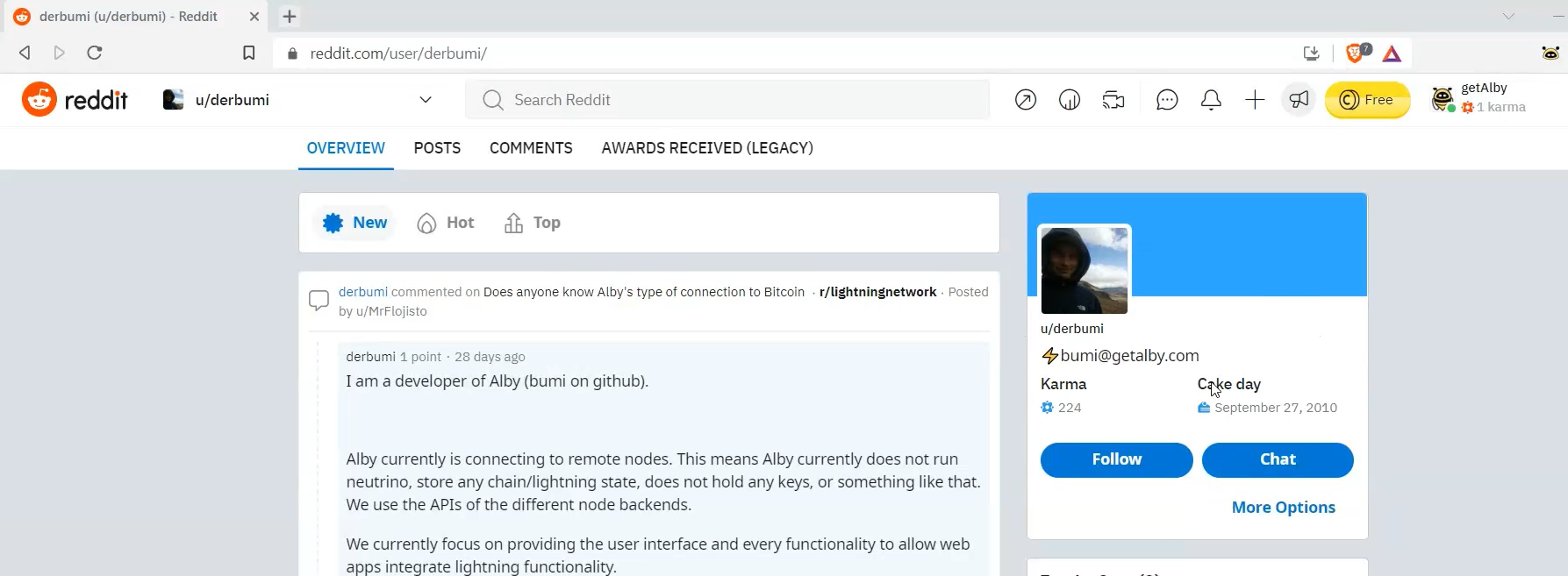Image resolution: width=1568 pixels, height=576 pixels.
Task: Visit r/lightningnetwork subreddit link
Action: 877,292
